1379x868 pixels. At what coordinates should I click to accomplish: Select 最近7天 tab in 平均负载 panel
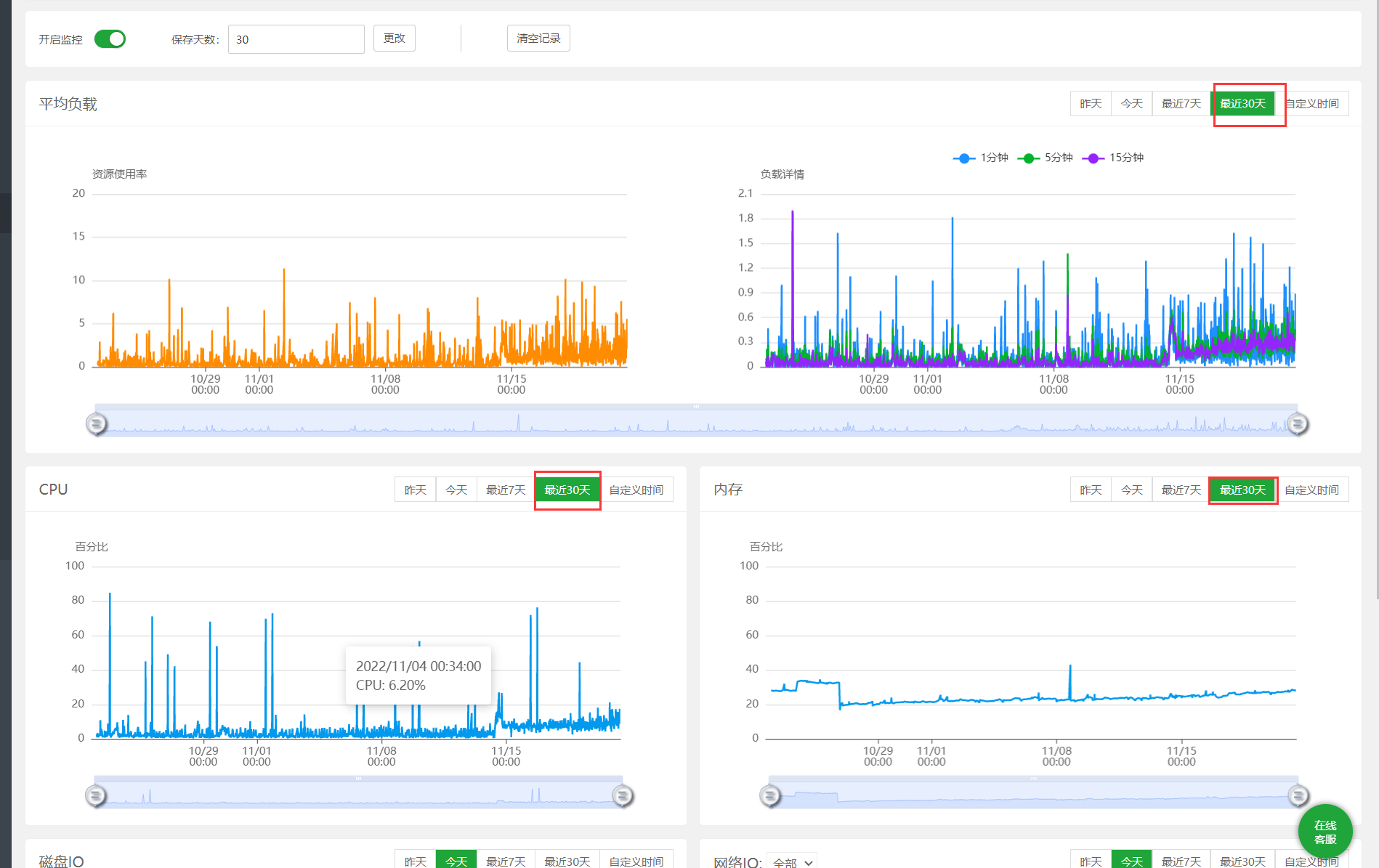pyautogui.click(x=1181, y=104)
